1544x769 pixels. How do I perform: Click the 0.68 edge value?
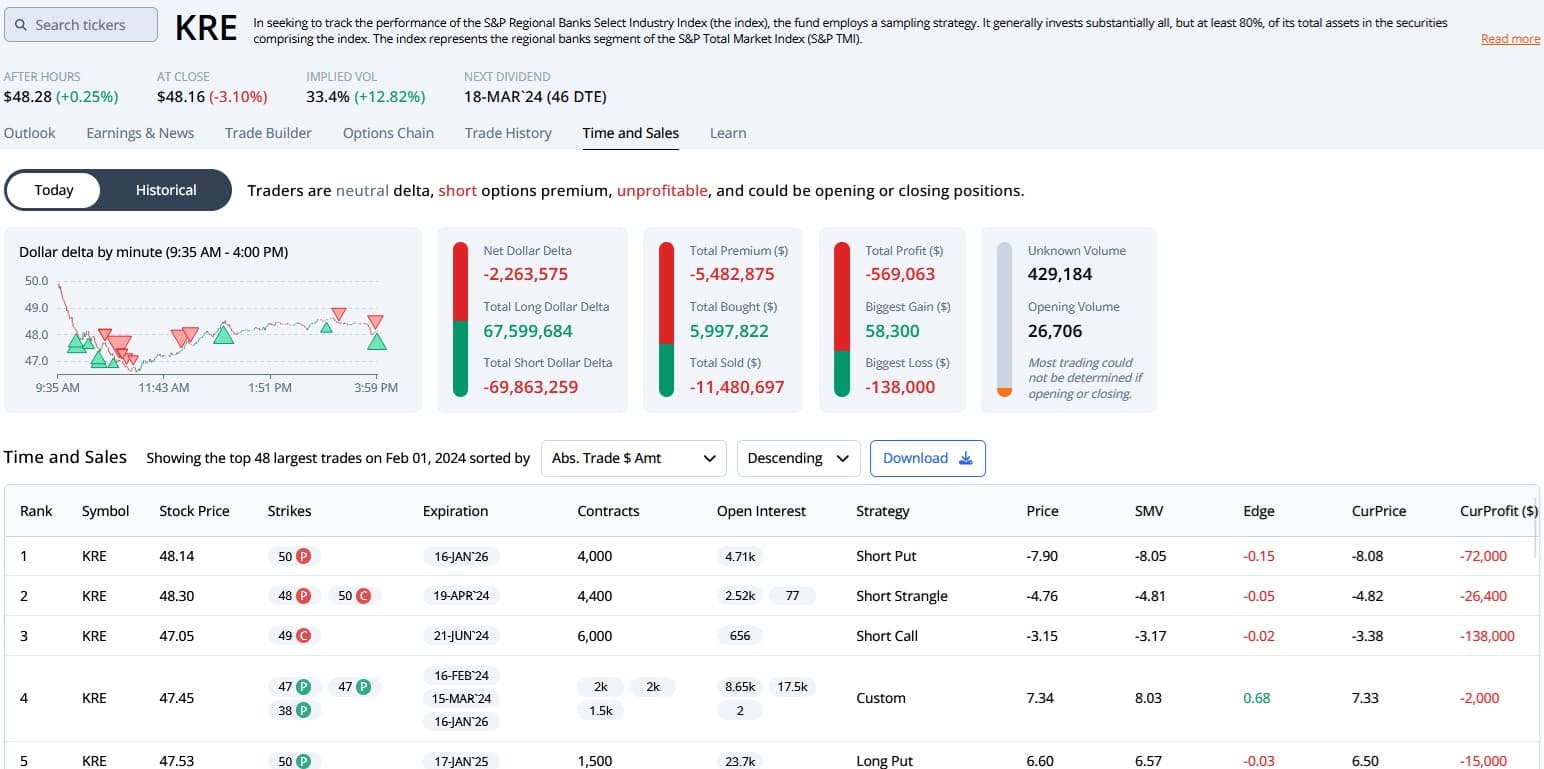(1257, 698)
